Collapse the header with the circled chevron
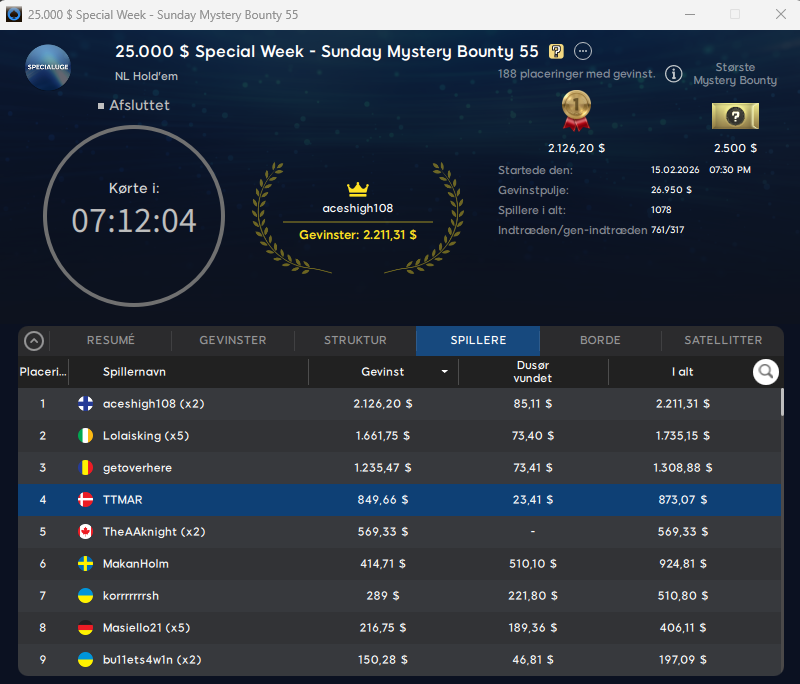The height and width of the screenshot is (684, 800). 34,341
